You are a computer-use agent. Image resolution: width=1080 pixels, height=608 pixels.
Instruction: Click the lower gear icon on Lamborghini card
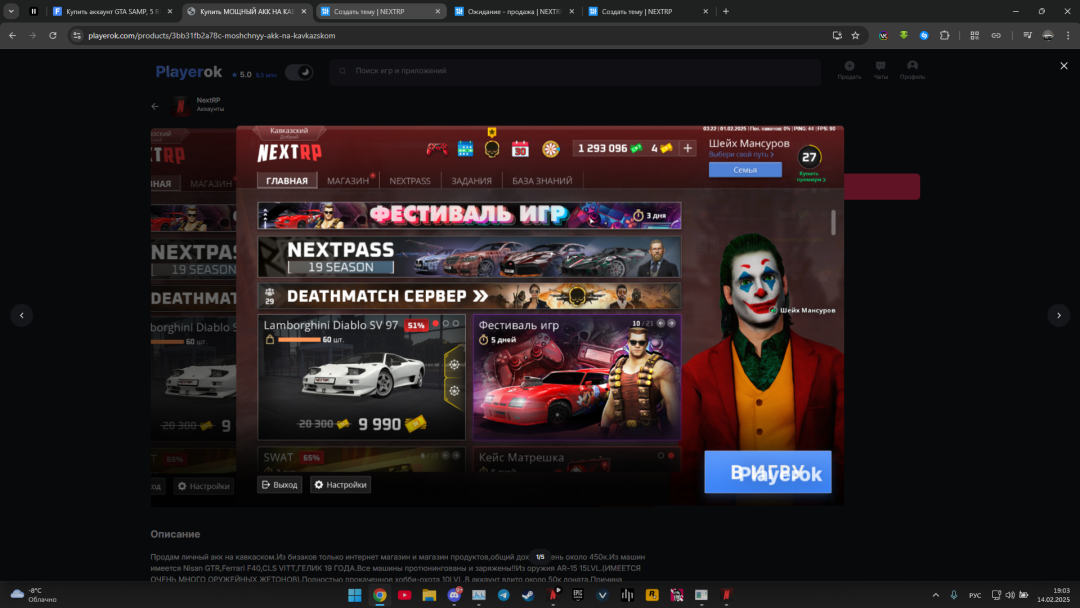454,390
